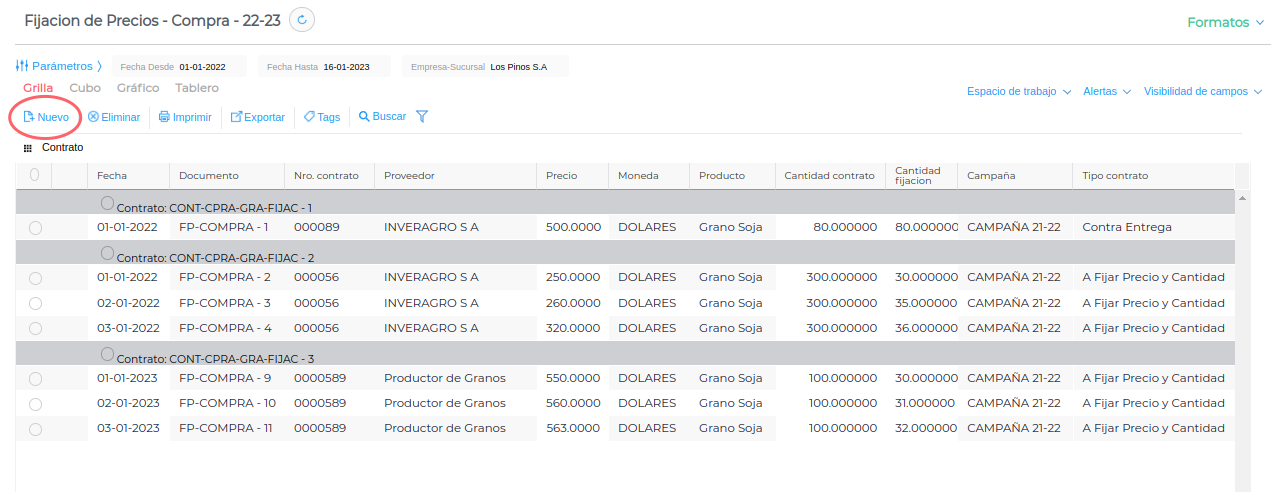Click the Exportar arrow icon

click(x=237, y=117)
